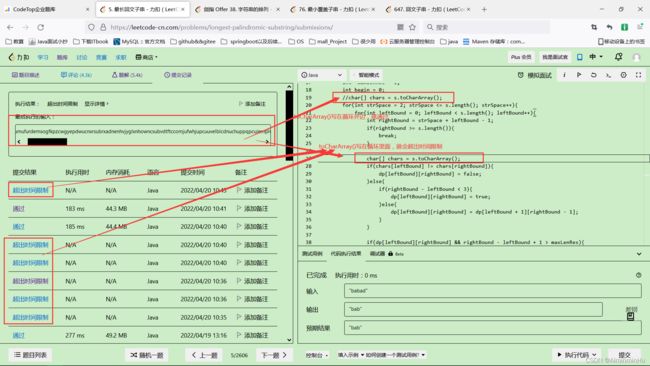Viewport: 650px width, 366px height.
Task: Open the 填入示例 dropdown
Action: point(351,355)
